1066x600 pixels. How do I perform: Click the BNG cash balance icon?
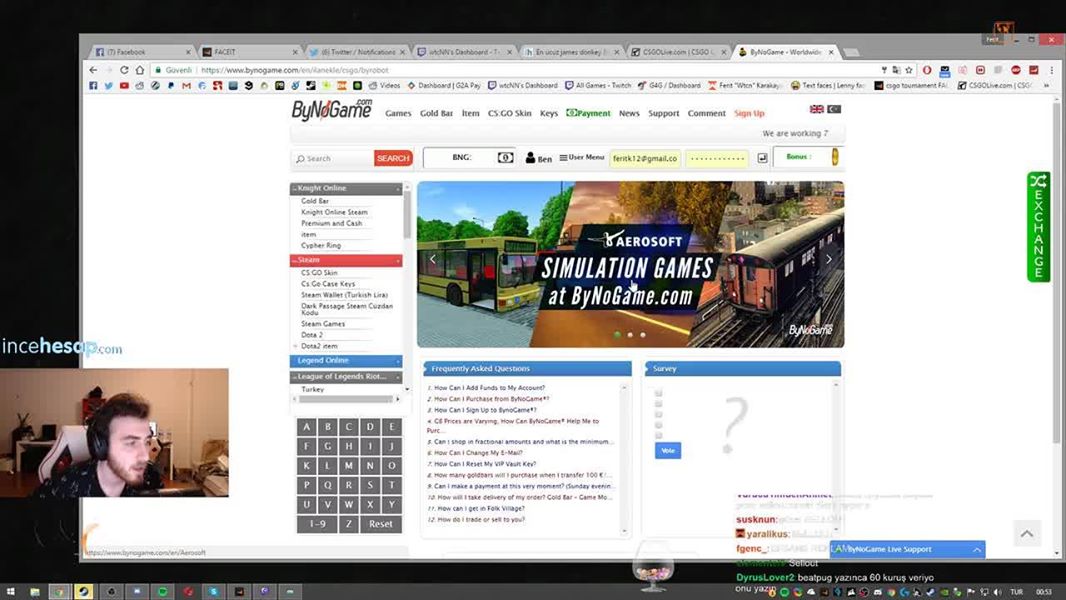point(505,158)
